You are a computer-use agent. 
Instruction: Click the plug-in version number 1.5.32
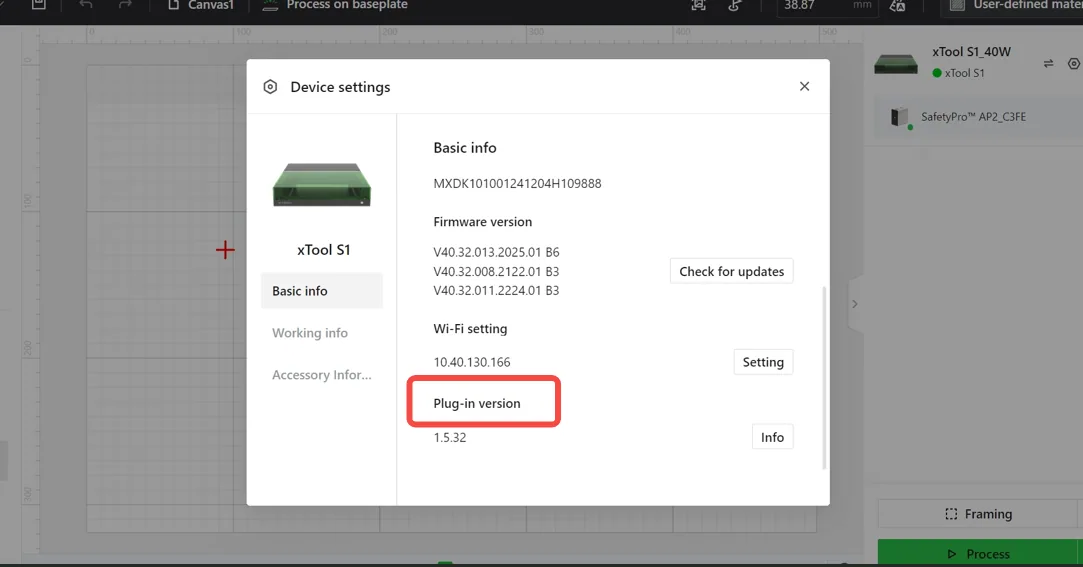click(450, 437)
